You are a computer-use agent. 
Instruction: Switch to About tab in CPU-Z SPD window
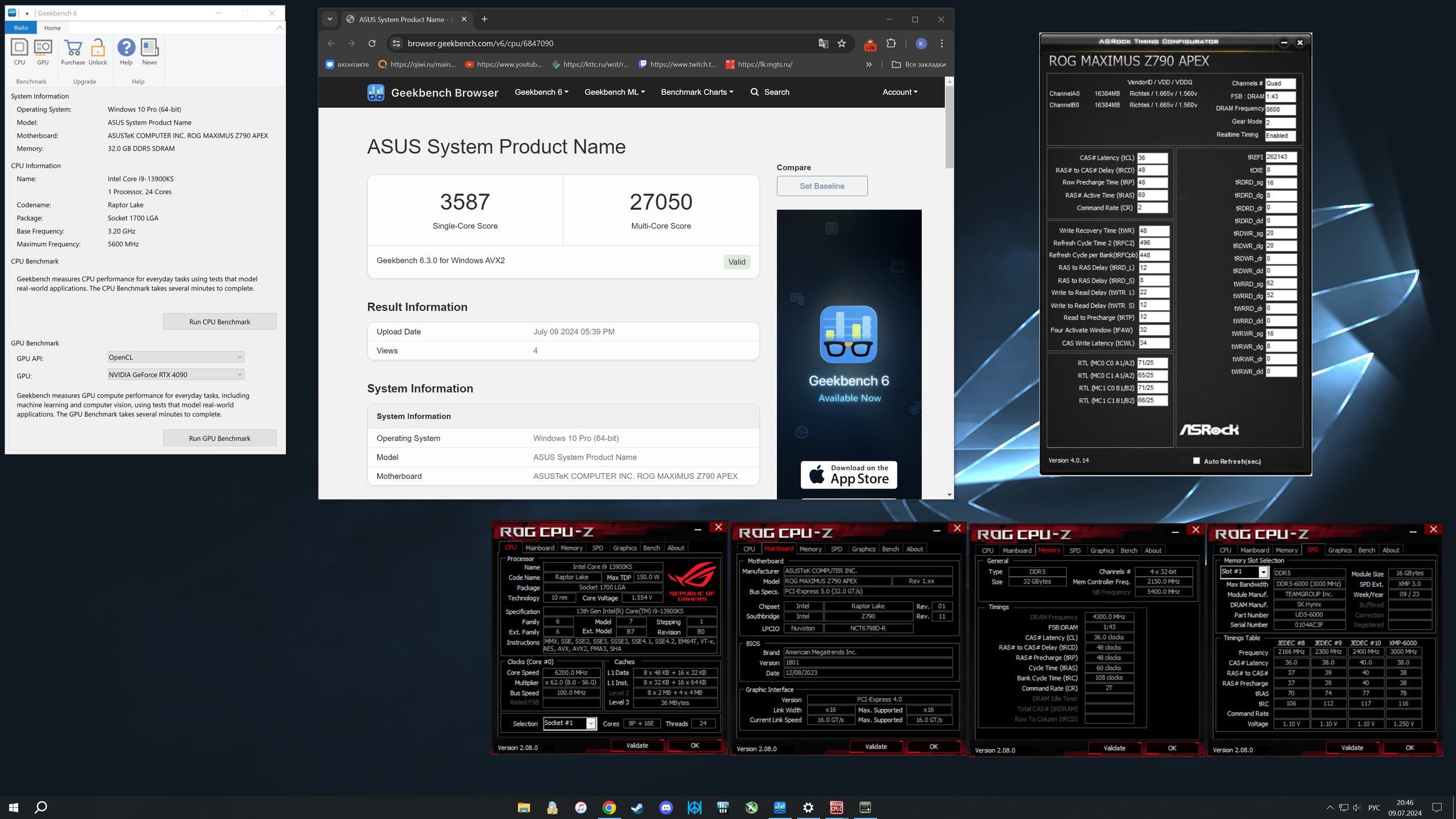(1391, 550)
